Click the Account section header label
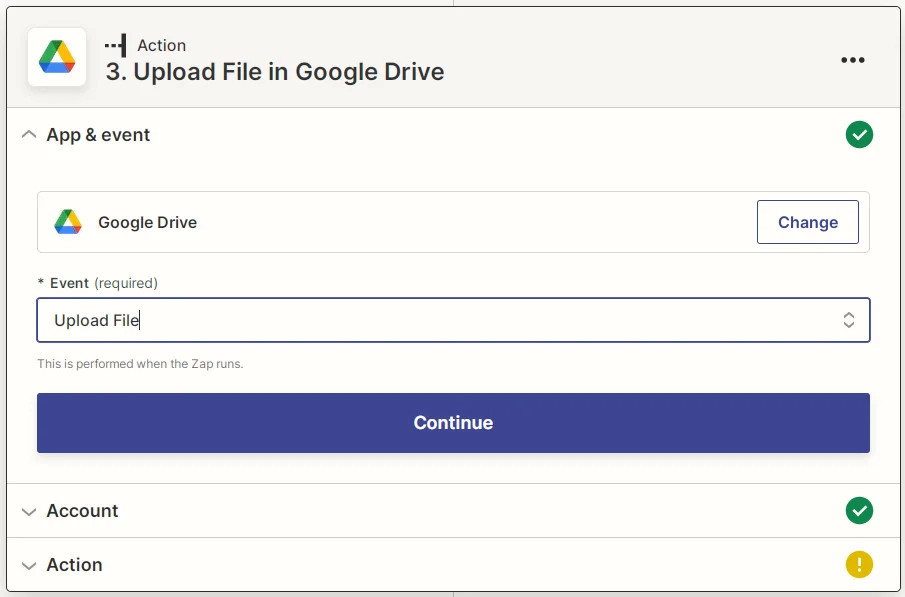This screenshot has width=905, height=597. point(82,510)
